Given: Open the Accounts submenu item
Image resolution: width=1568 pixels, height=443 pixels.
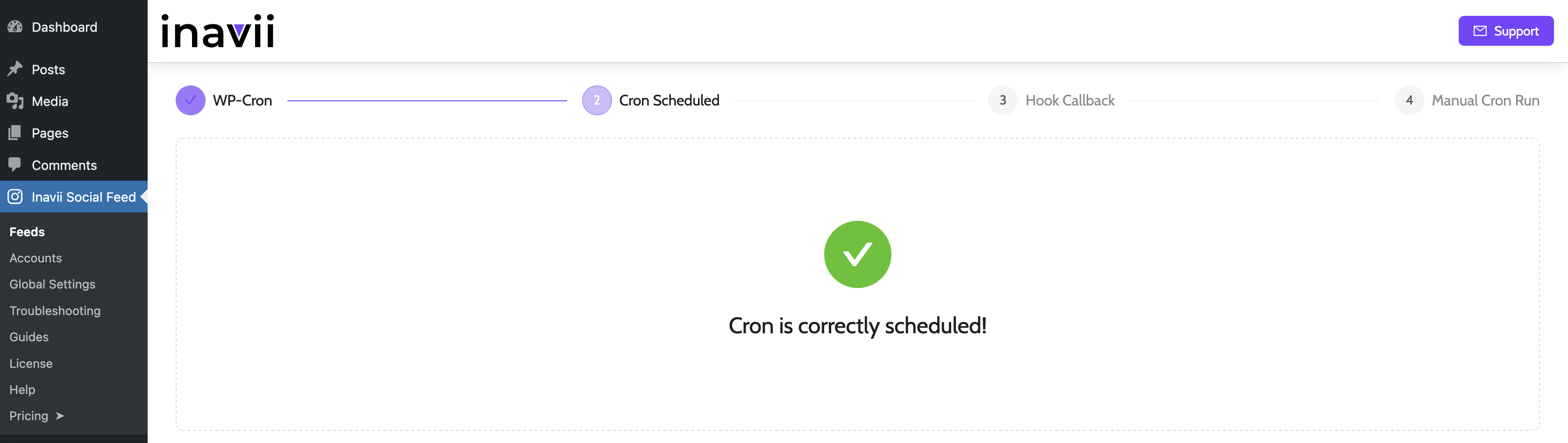Looking at the screenshot, I should tap(36, 258).
